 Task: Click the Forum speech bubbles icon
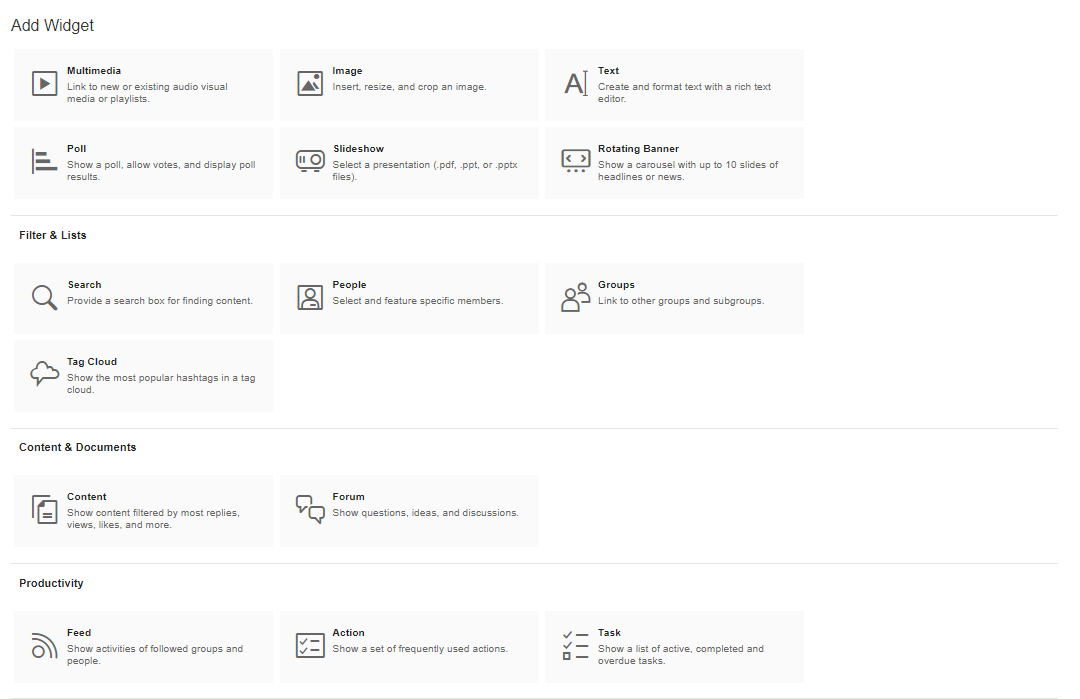(310, 509)
